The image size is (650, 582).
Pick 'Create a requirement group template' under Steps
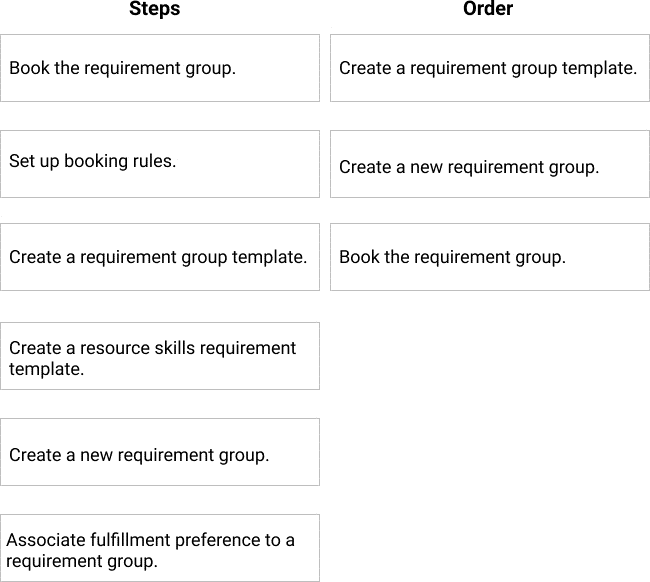(x=160, y=257)
